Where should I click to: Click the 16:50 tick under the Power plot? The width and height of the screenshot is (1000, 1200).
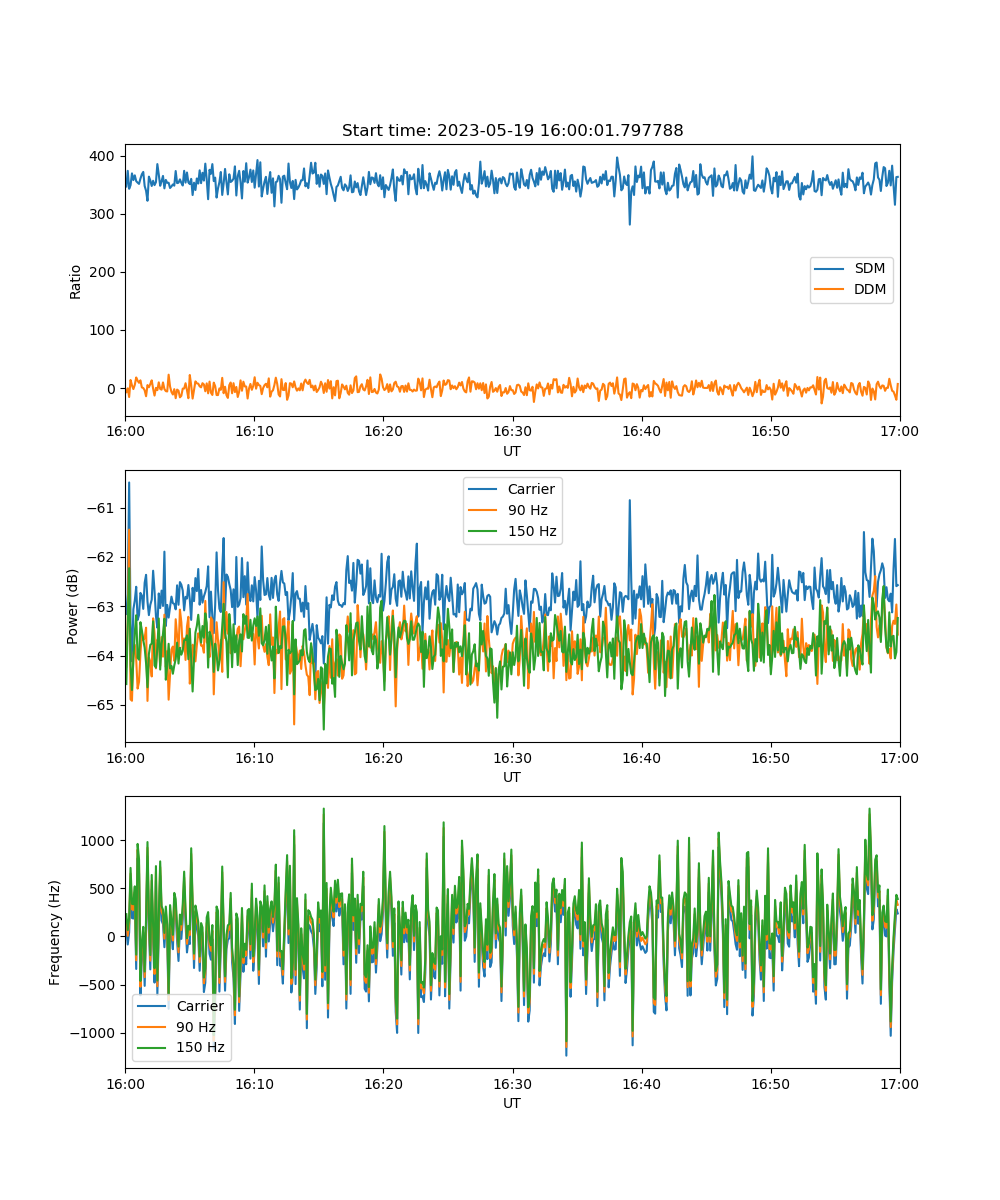pyautogui.click(x=770, y=757)
